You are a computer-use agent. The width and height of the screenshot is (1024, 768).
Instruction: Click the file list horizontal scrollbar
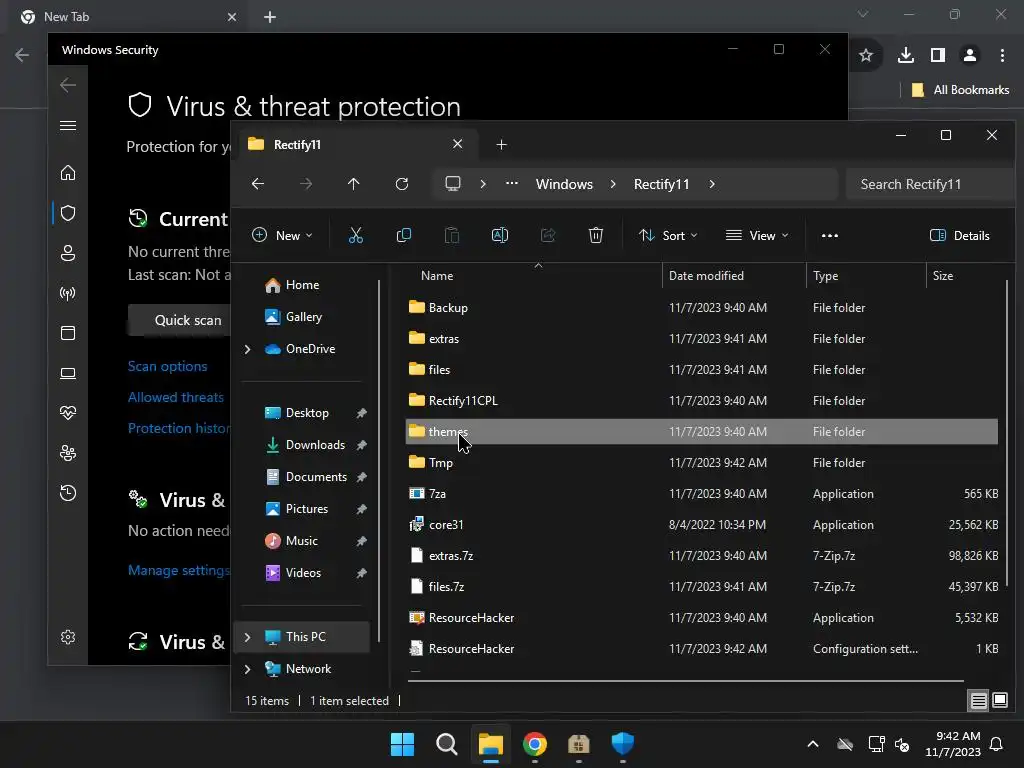[x=685, y=680]
